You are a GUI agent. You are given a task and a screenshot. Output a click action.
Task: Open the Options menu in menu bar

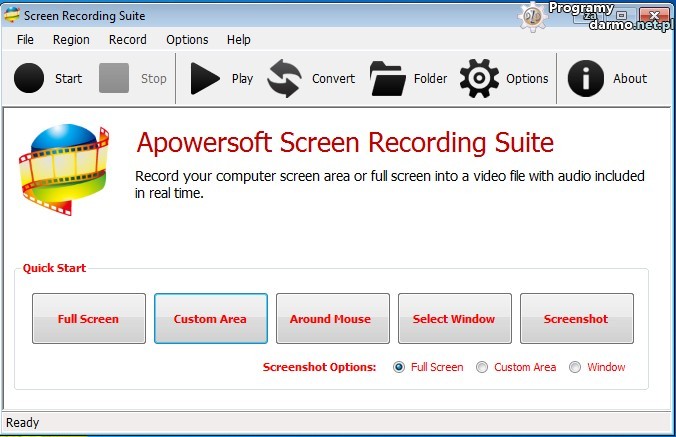[x=187, y=39]
